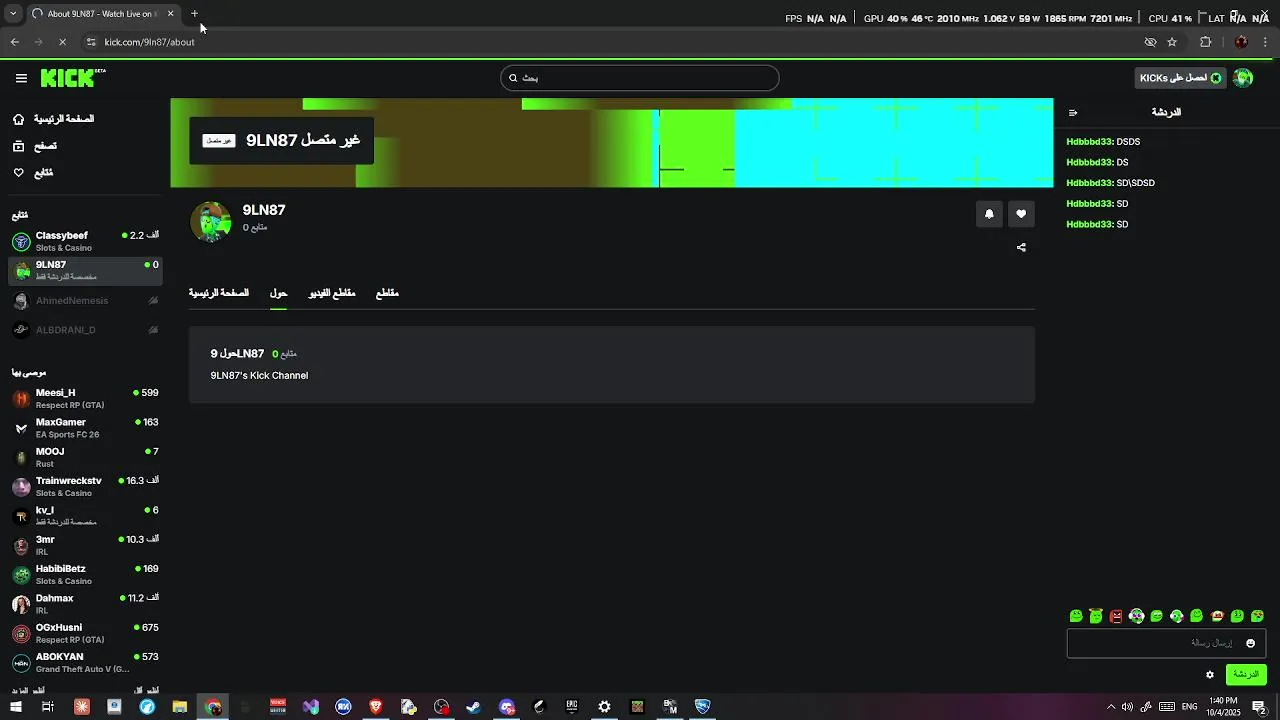
Task: Open 9LN87 channel in following list
Action: (x=85, y=270)
